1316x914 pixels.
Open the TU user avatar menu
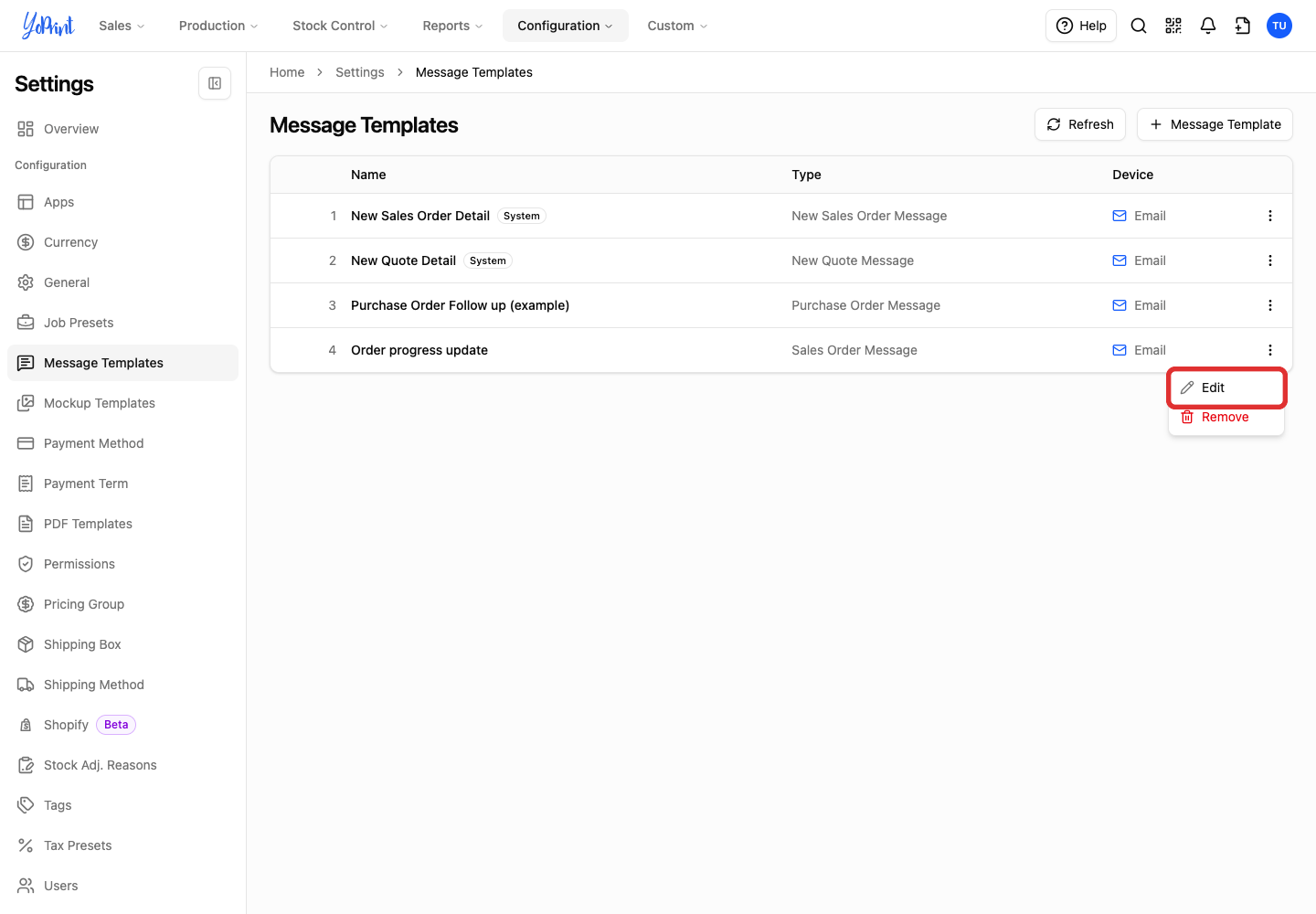pyautogui.click(x=1279, y=26)
